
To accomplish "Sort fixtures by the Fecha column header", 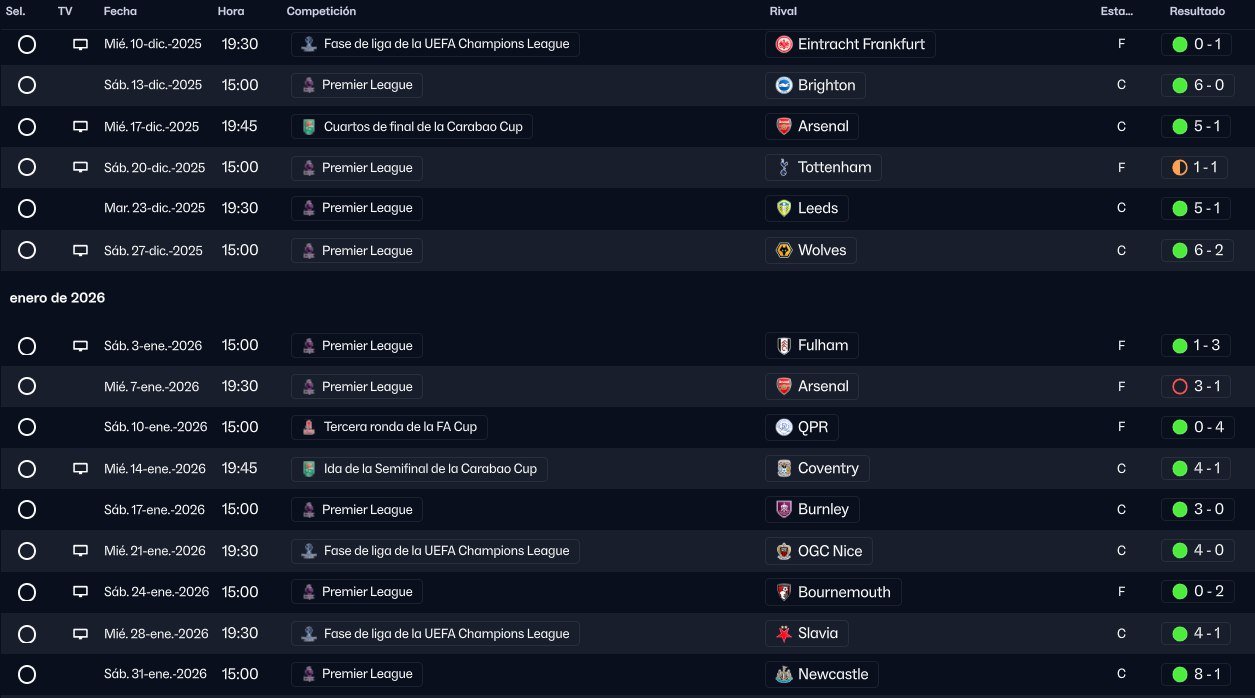I will click(120, 11).
